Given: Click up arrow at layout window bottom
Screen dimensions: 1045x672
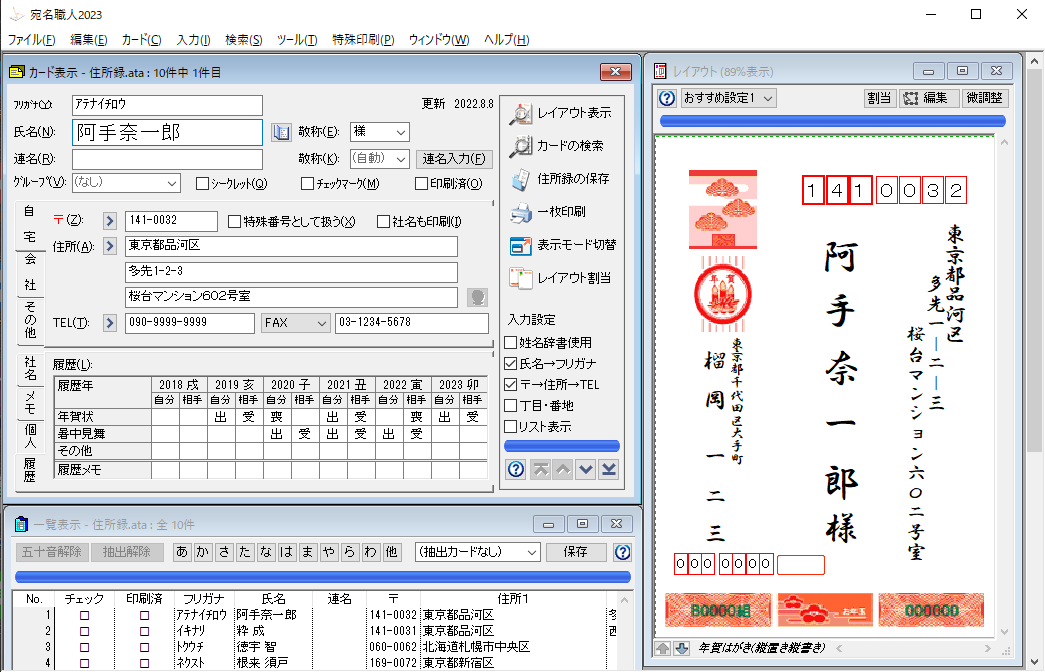Looking at the screenshot, I should pos(662,648).
